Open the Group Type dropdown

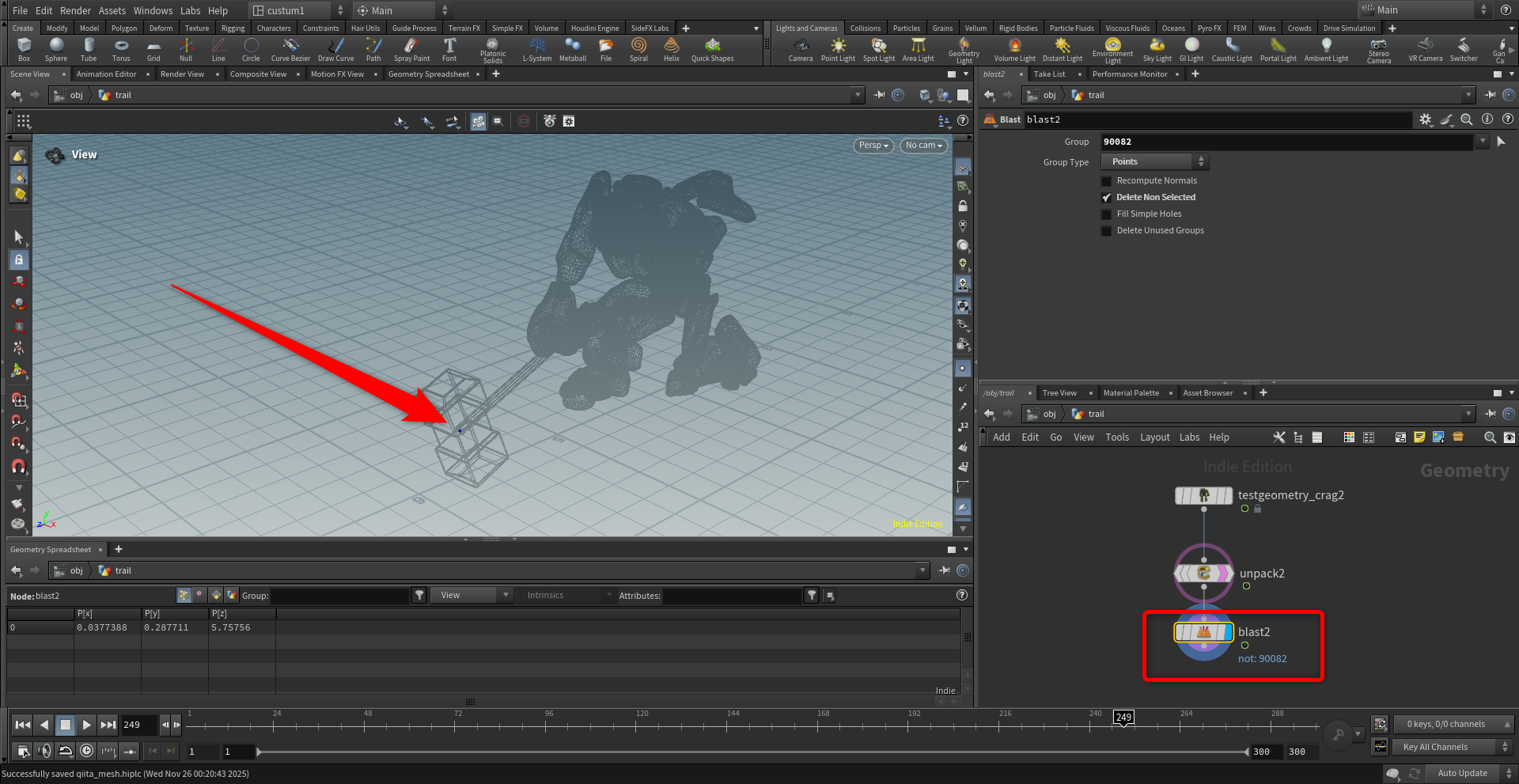tap(1156, 162)
